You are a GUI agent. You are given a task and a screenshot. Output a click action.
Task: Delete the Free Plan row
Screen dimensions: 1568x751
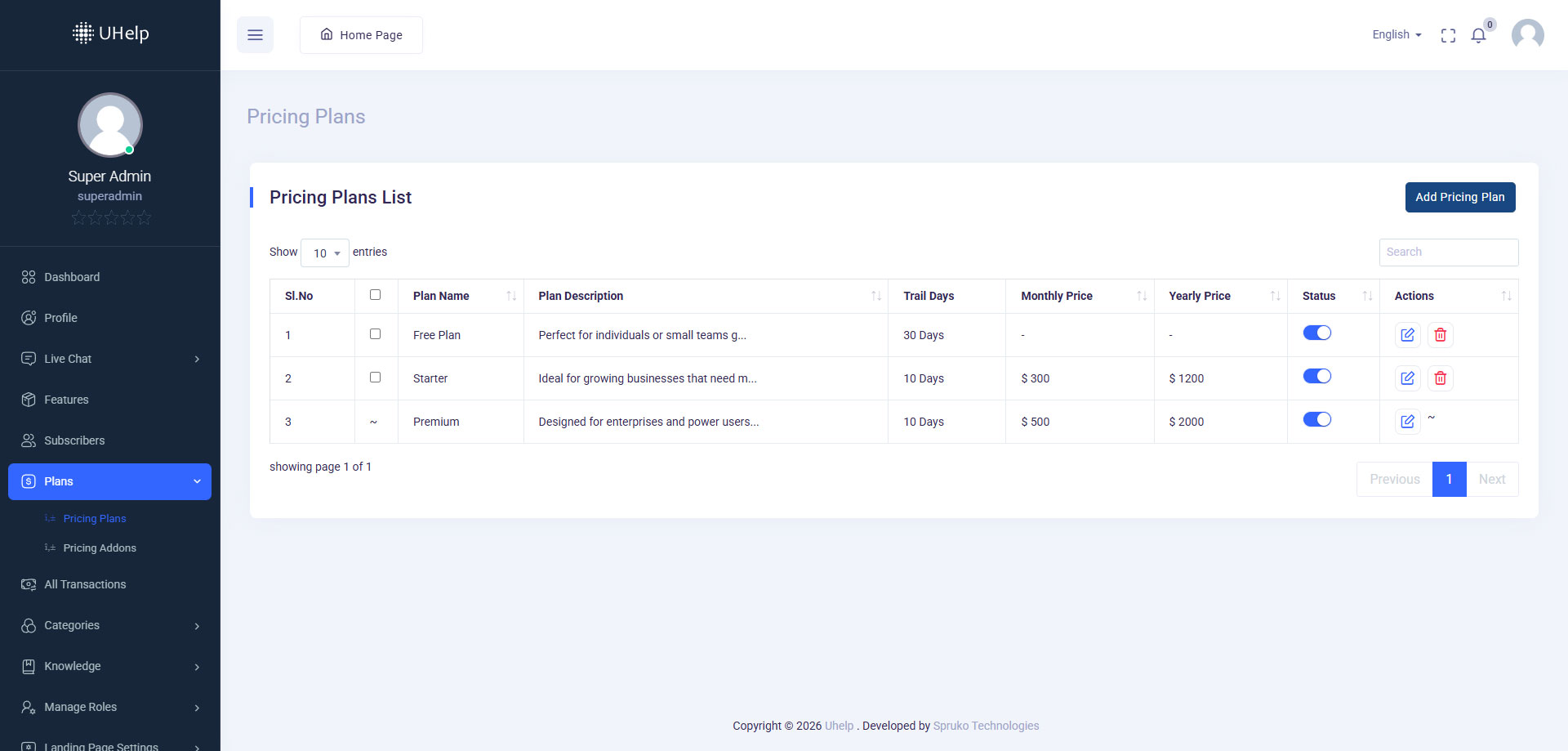point(1440,335)
